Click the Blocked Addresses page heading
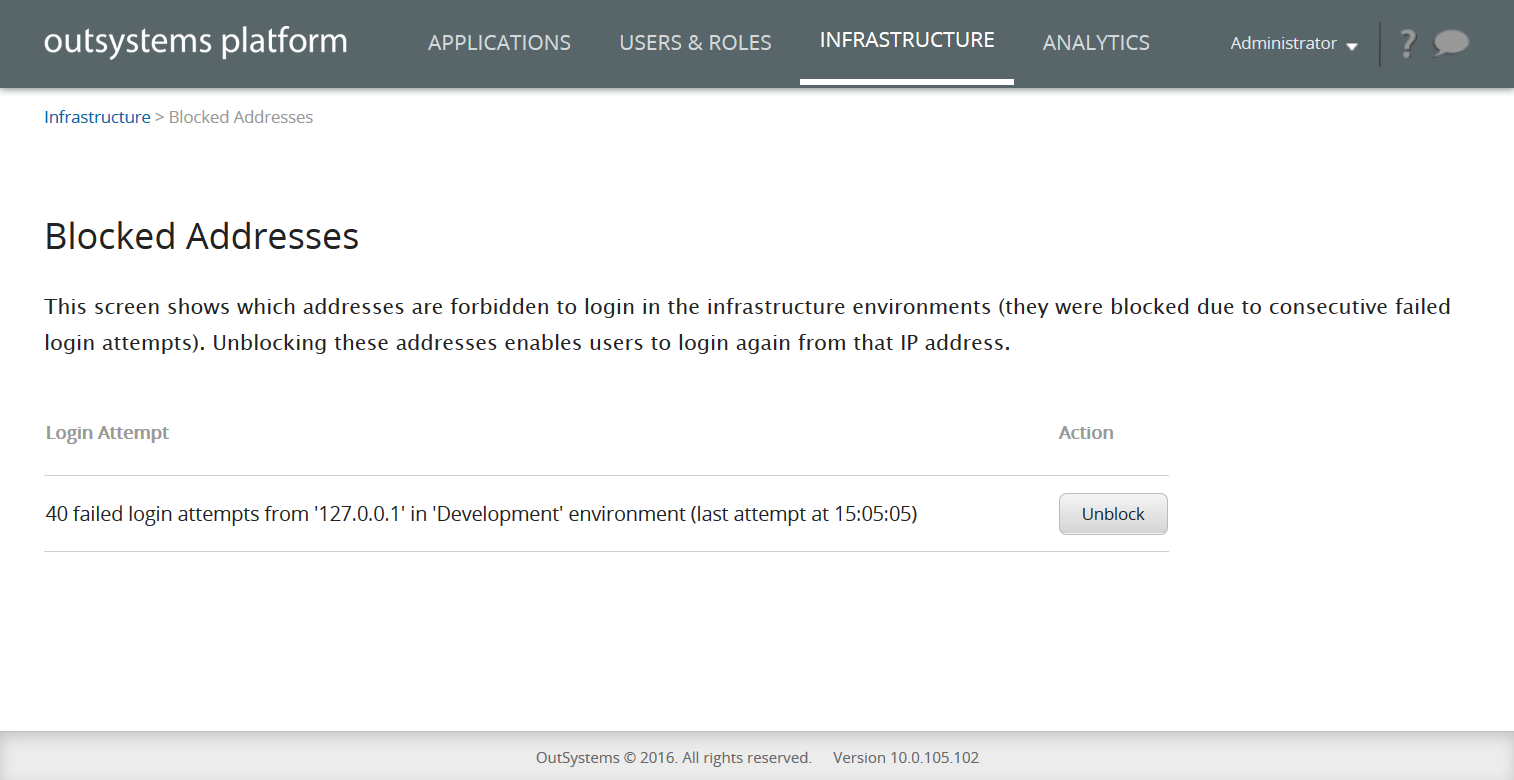The image size is (1514, 780). coord(200,236)
